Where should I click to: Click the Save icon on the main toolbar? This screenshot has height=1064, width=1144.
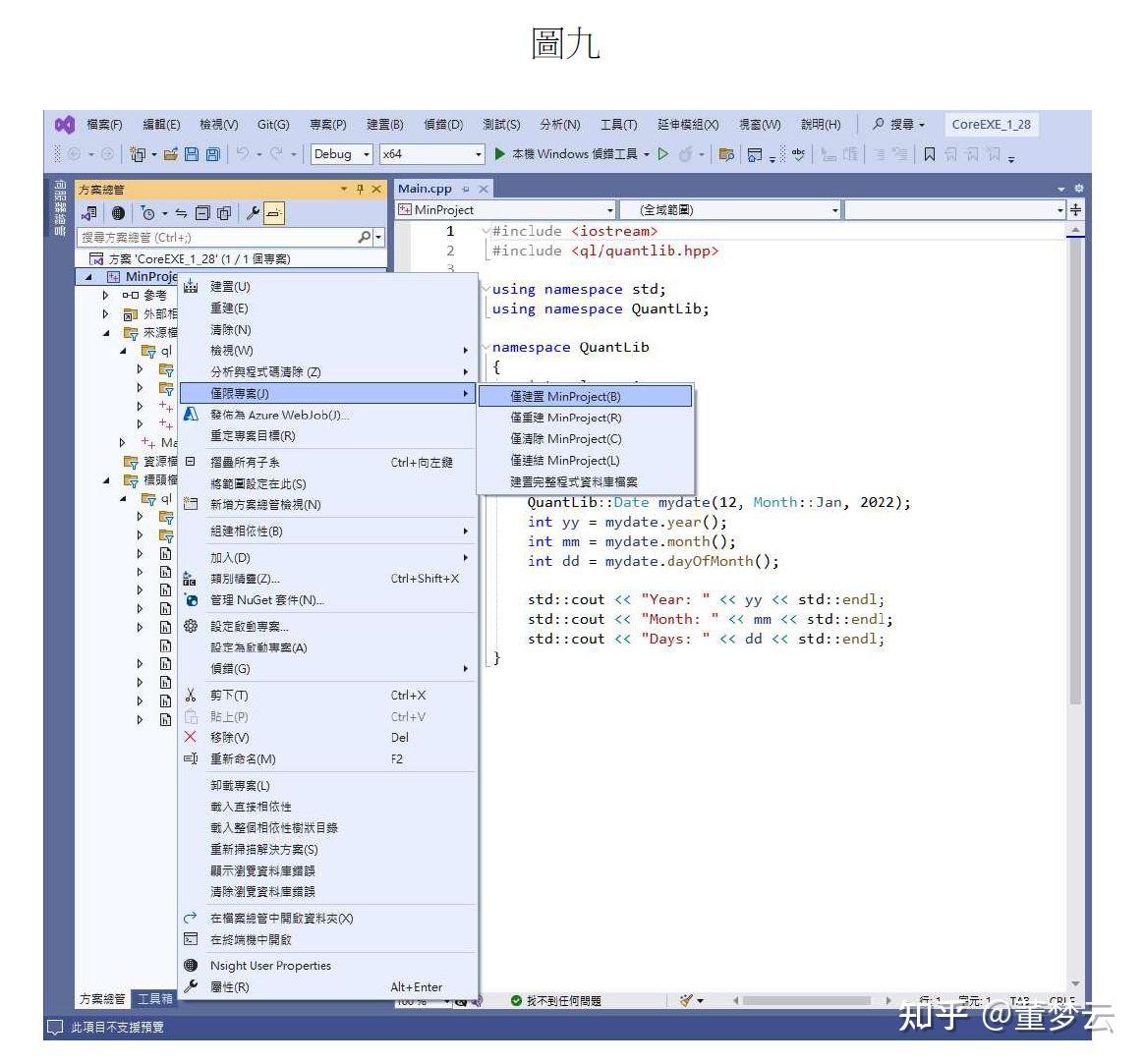pyautogui.click(x=193, y=153)
